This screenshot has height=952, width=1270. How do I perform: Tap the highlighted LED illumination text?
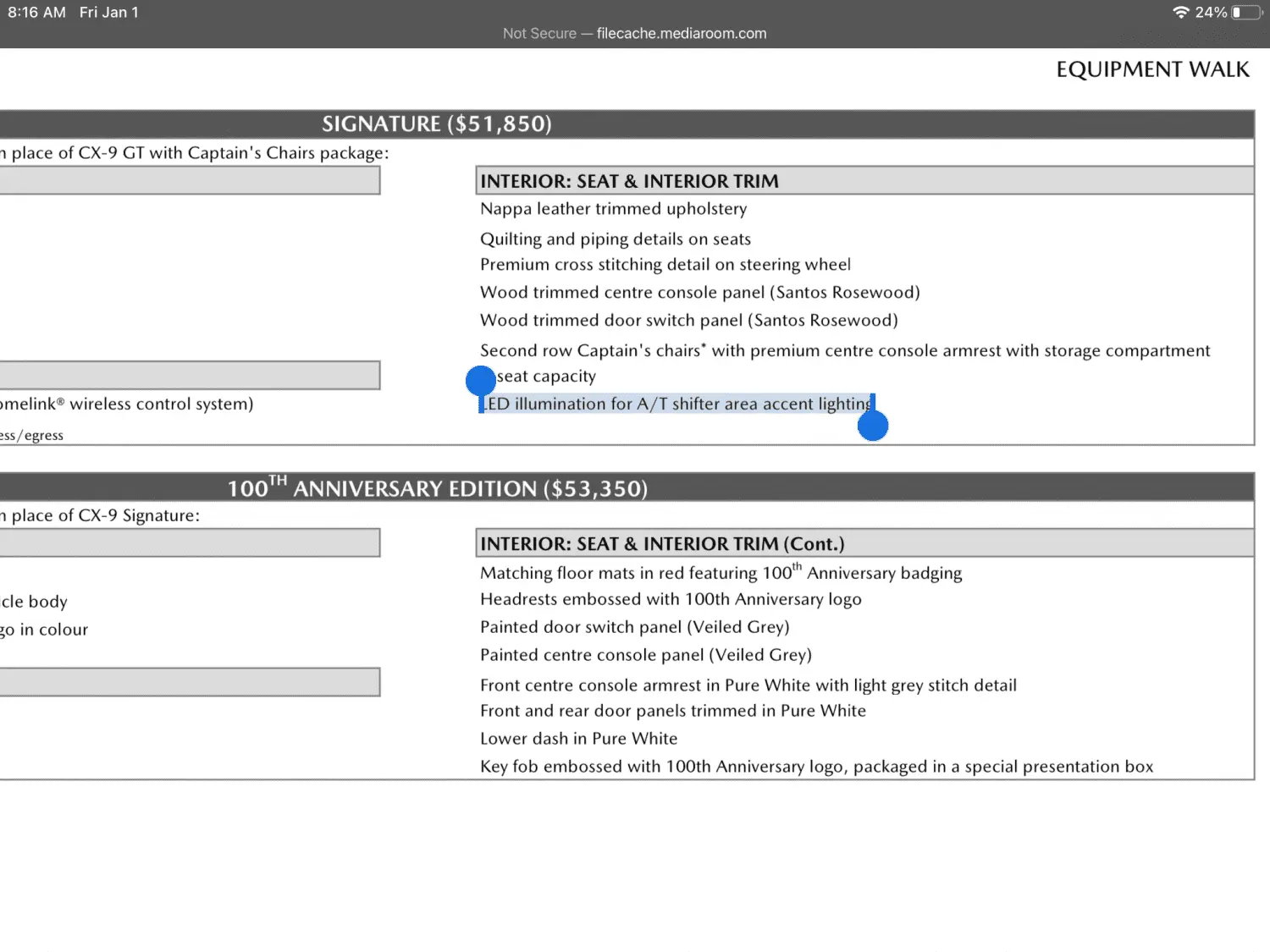click(x=677, y=404)
